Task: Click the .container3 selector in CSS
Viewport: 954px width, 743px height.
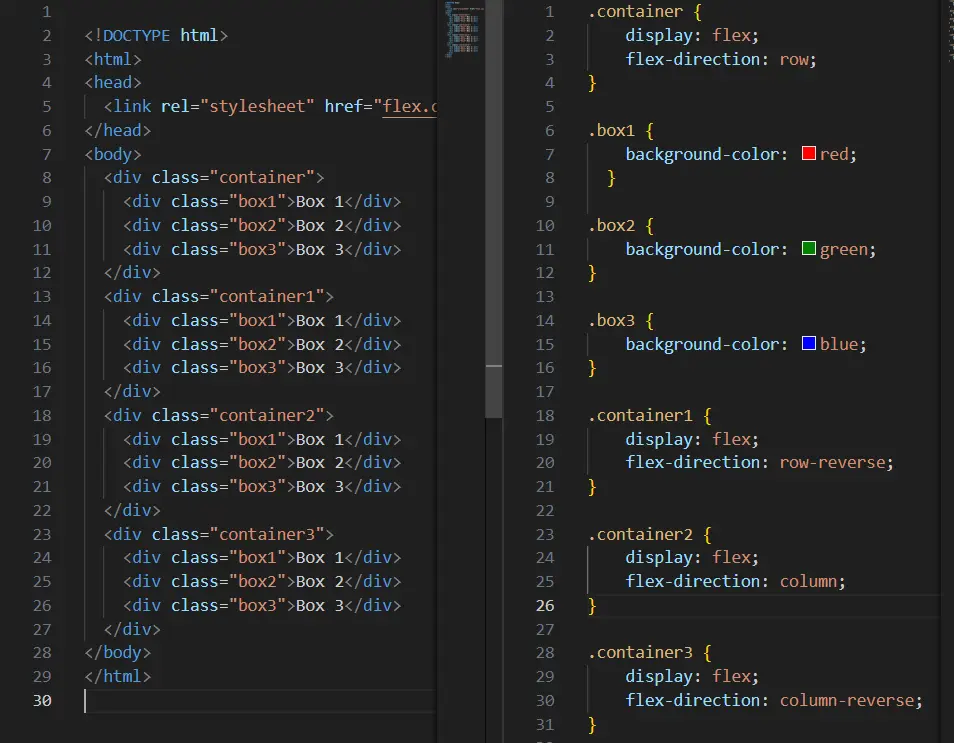Action: coord(641,652)
